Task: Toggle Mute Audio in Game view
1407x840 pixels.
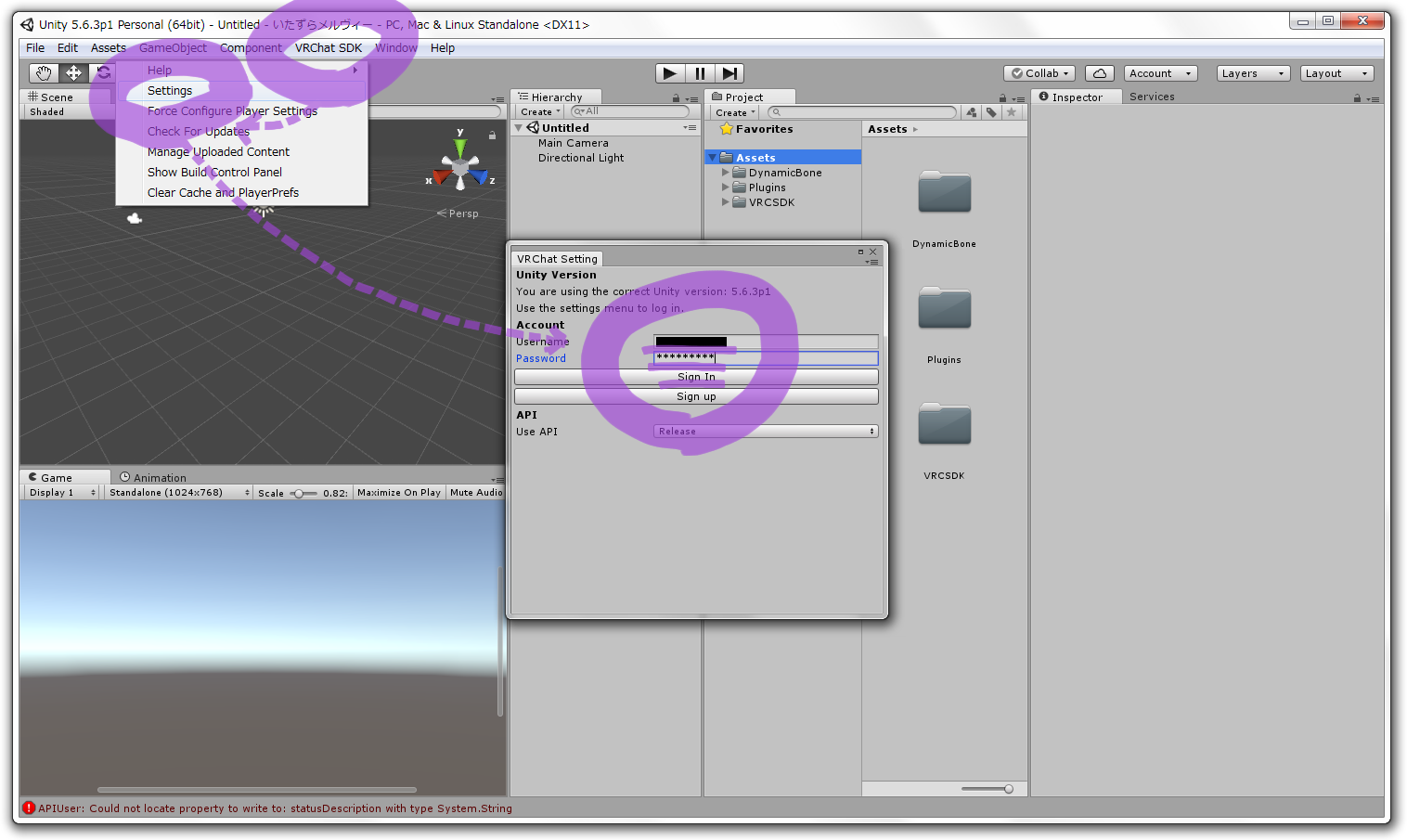Action: (476, 493)
